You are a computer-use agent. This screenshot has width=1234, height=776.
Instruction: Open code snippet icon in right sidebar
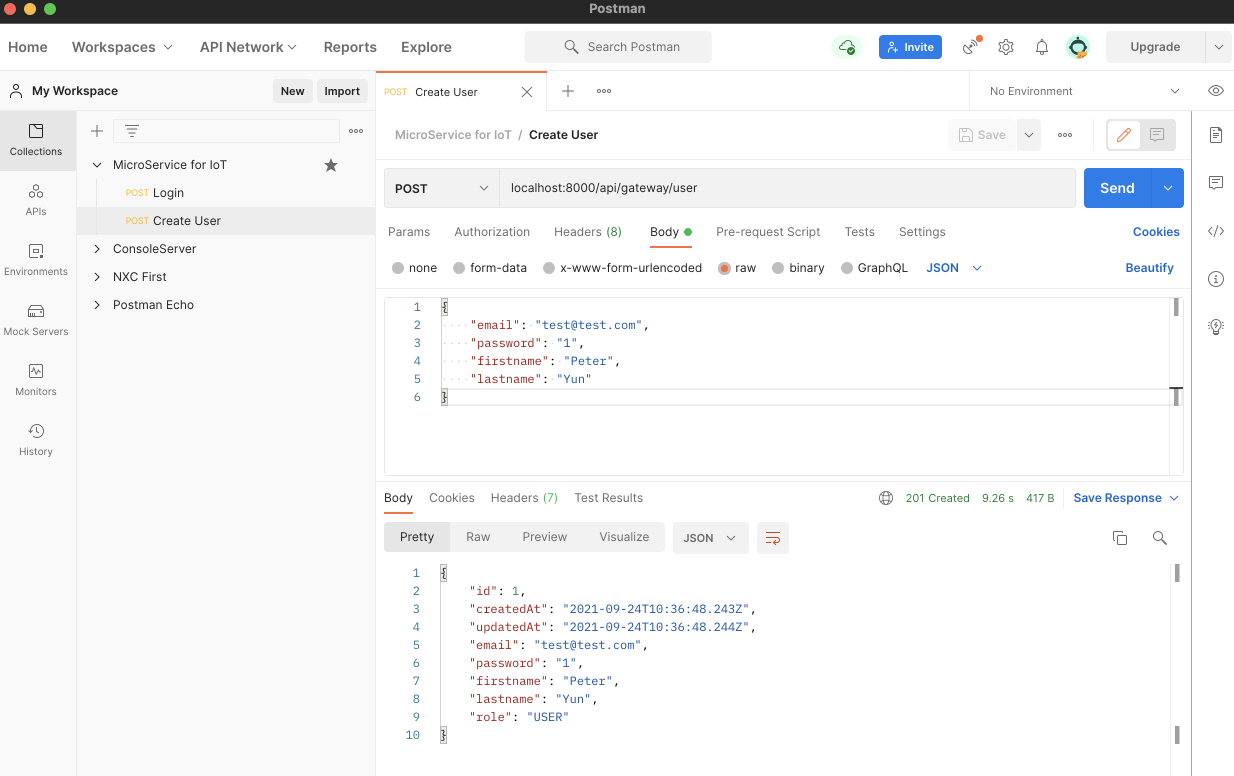(x=1216, y=231)
